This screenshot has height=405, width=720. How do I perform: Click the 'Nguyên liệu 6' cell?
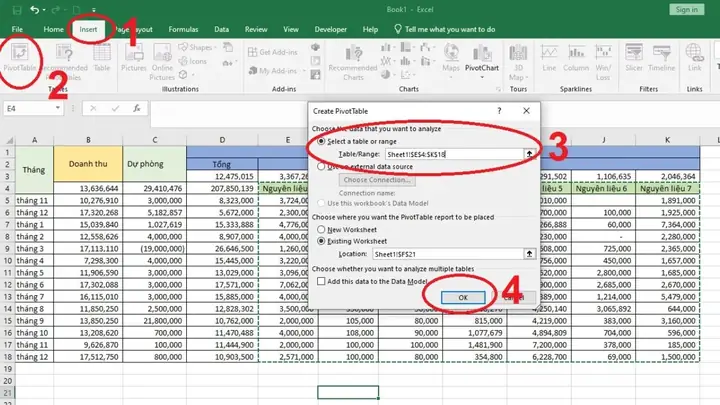[x=603, y=188]
